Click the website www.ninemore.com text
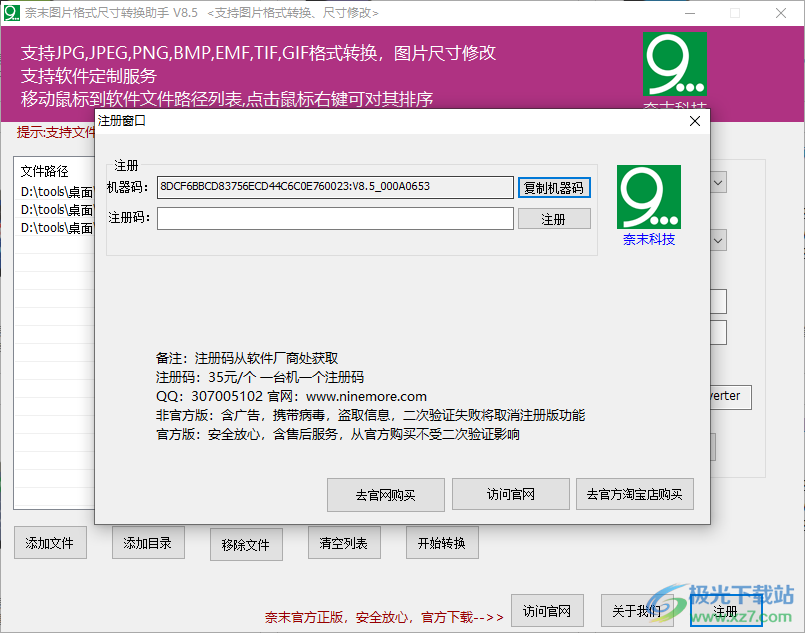The height and width of the screenshot is (633, 805). click(366, 396)
